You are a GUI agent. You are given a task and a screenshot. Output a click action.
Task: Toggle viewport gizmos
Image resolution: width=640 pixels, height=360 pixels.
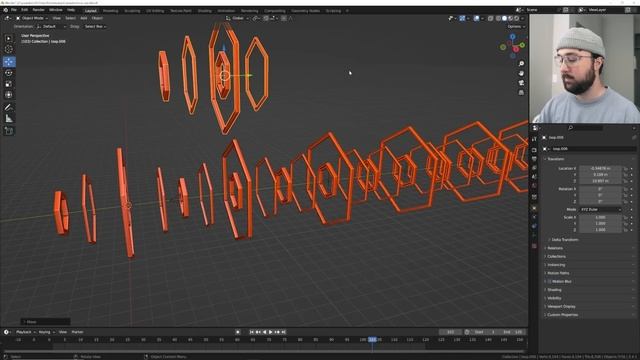[x=462, y=18]
